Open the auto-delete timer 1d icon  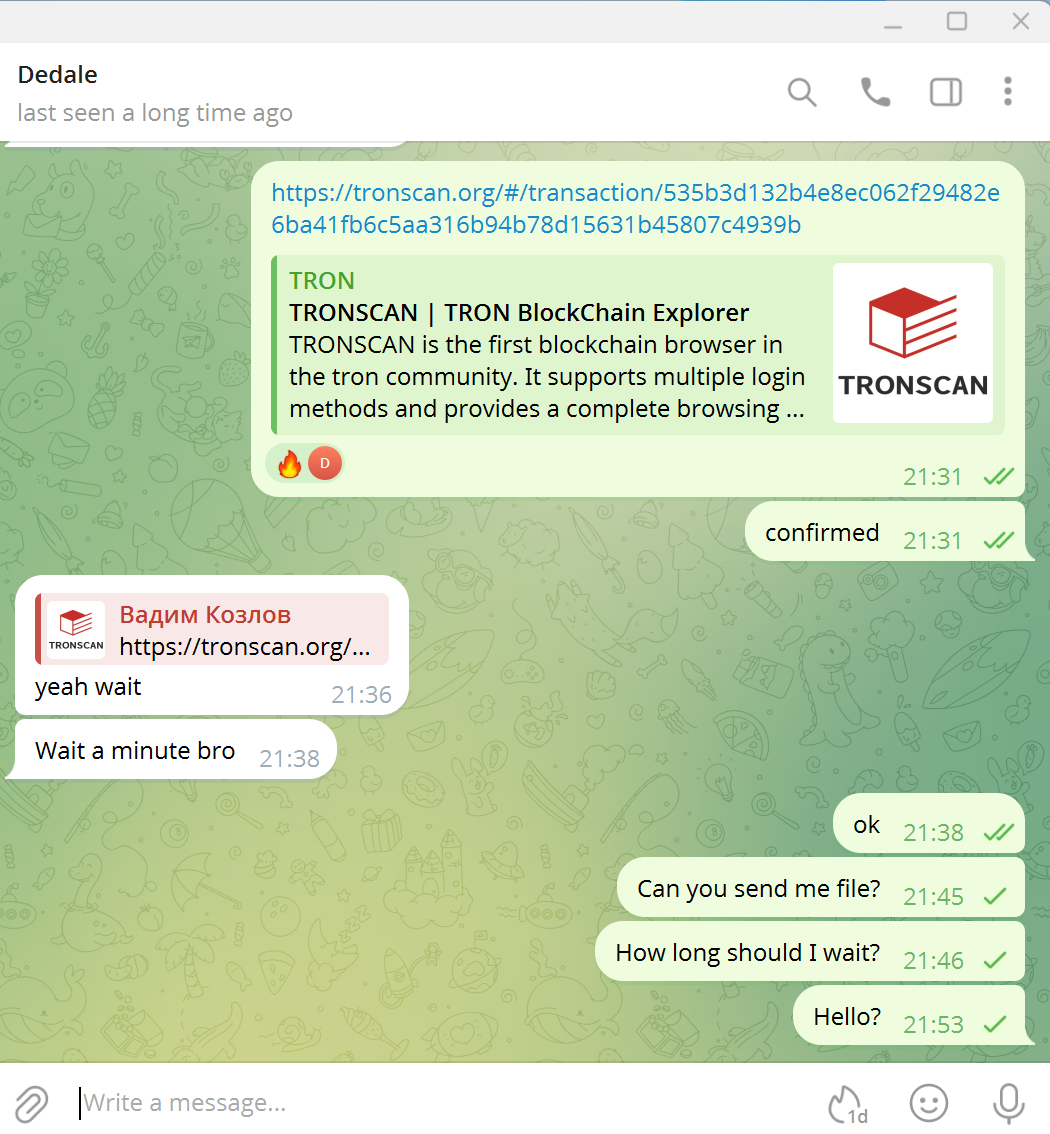pyautogui.click(x=848, y=1104)
